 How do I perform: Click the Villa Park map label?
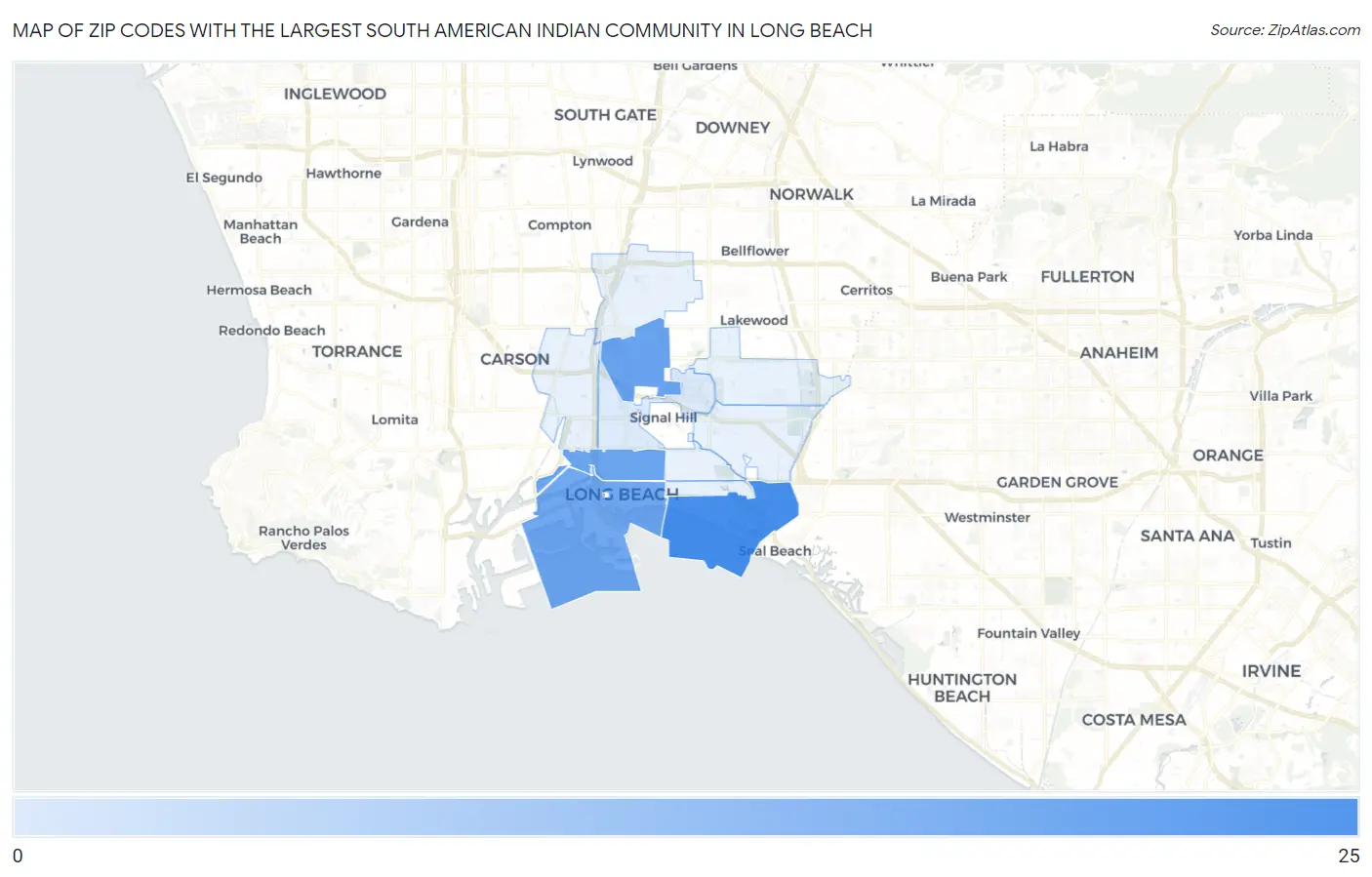(x=1280, y=396)
